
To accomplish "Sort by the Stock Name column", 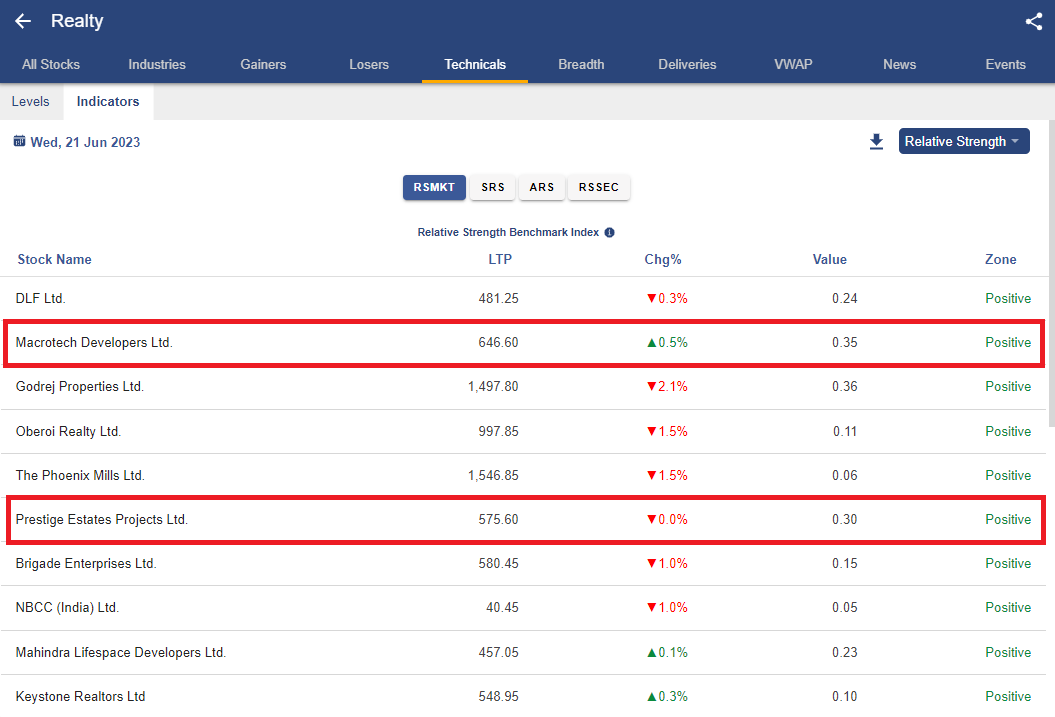I will (54, 260).
